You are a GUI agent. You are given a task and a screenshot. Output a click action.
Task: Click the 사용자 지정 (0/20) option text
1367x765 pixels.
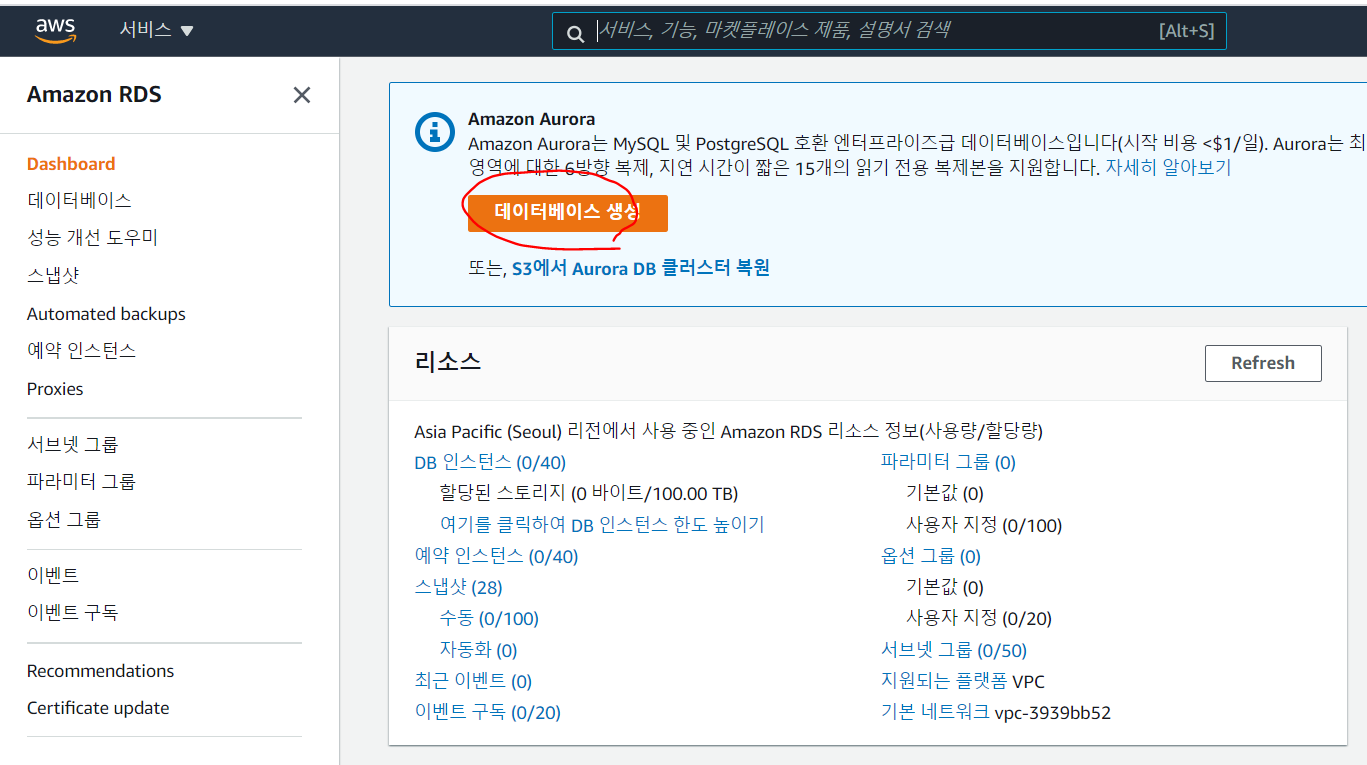[x=979, y=619]
